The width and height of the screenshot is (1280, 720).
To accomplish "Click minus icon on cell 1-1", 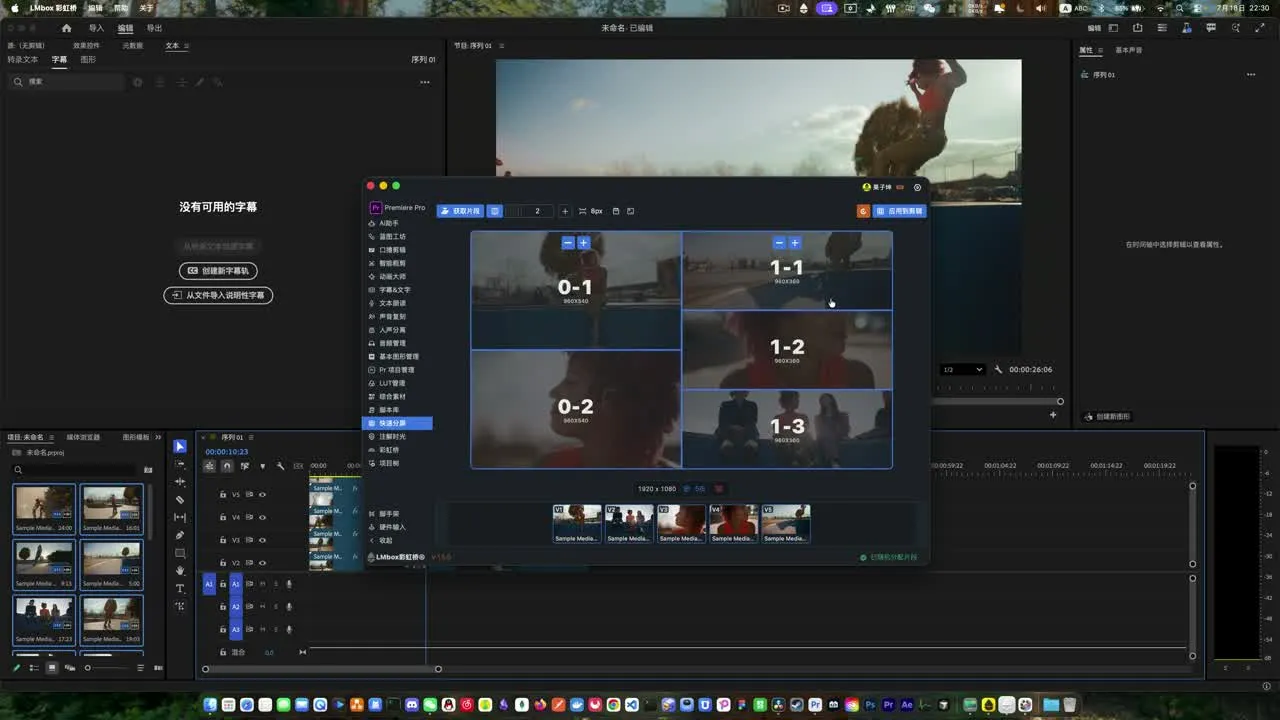I will click(779, 243).
